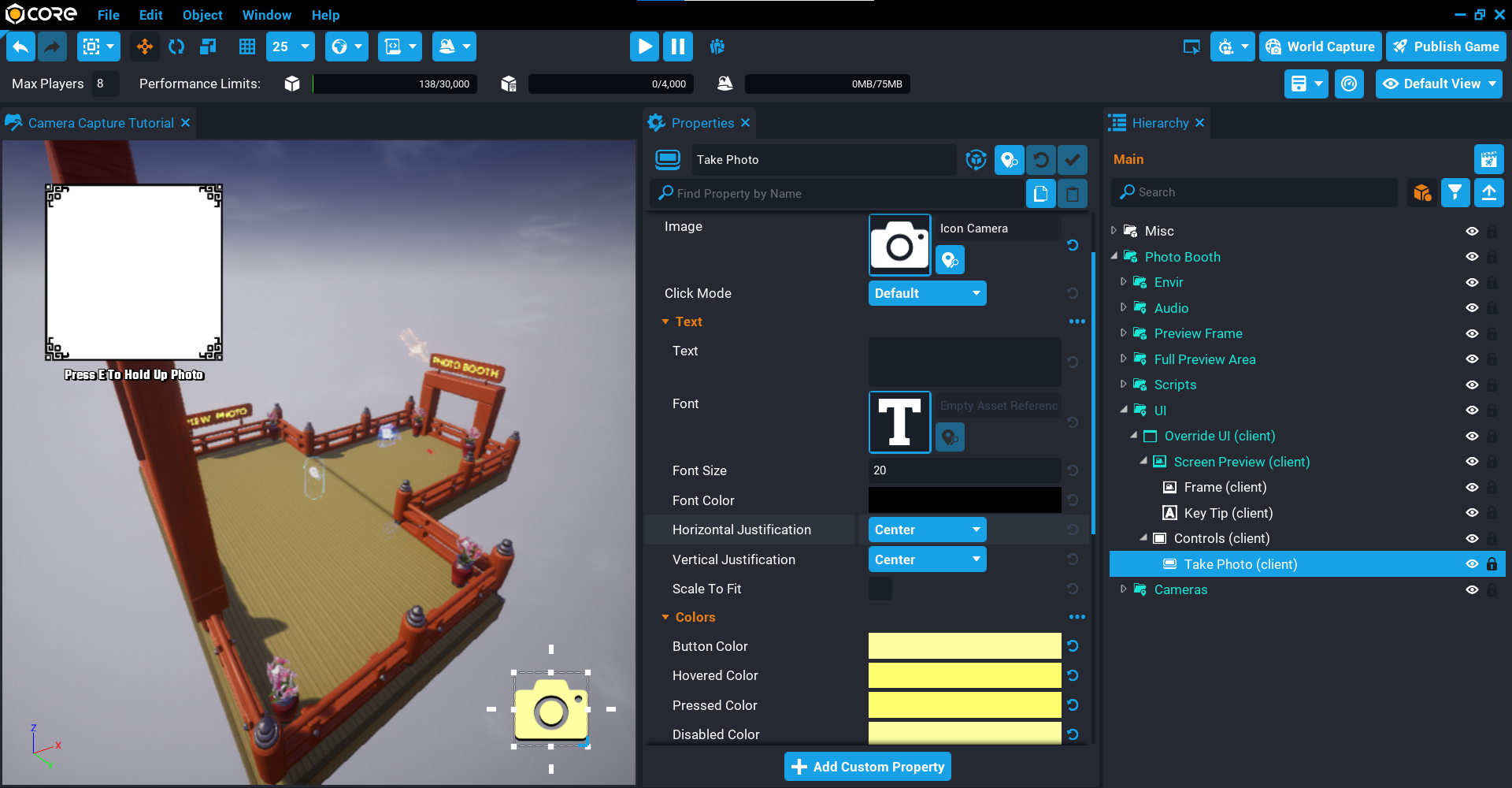This screenshot has width=1512, height=788.
Task: Click the hierarchy filter funnel icon
Action: [x=1455, y=192]
